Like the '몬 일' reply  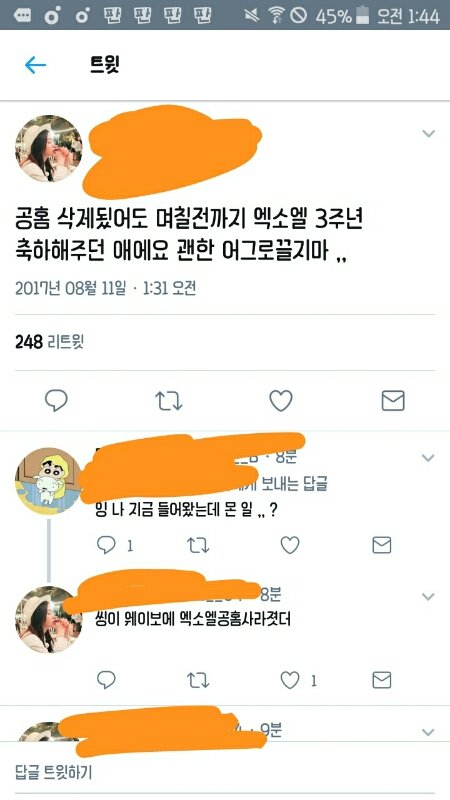290,545
